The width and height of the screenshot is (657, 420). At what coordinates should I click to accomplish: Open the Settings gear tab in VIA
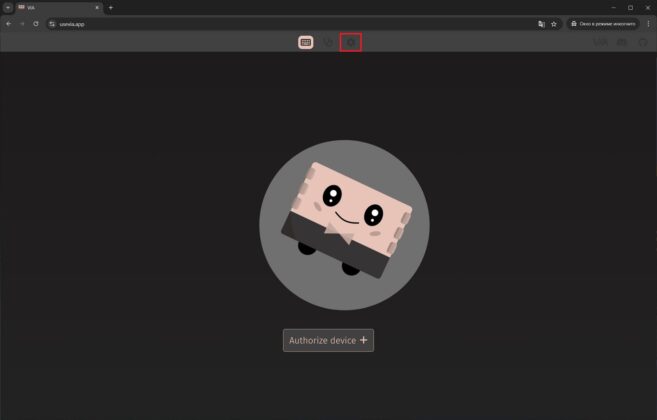pos(351,42)
